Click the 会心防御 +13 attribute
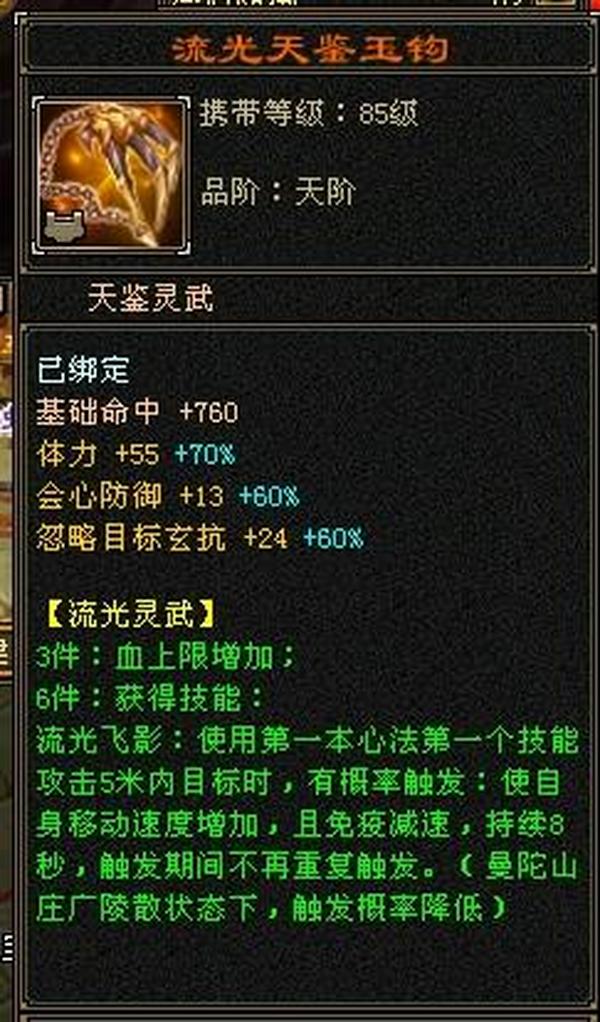The image size is (600, 1022). point(130,497)
